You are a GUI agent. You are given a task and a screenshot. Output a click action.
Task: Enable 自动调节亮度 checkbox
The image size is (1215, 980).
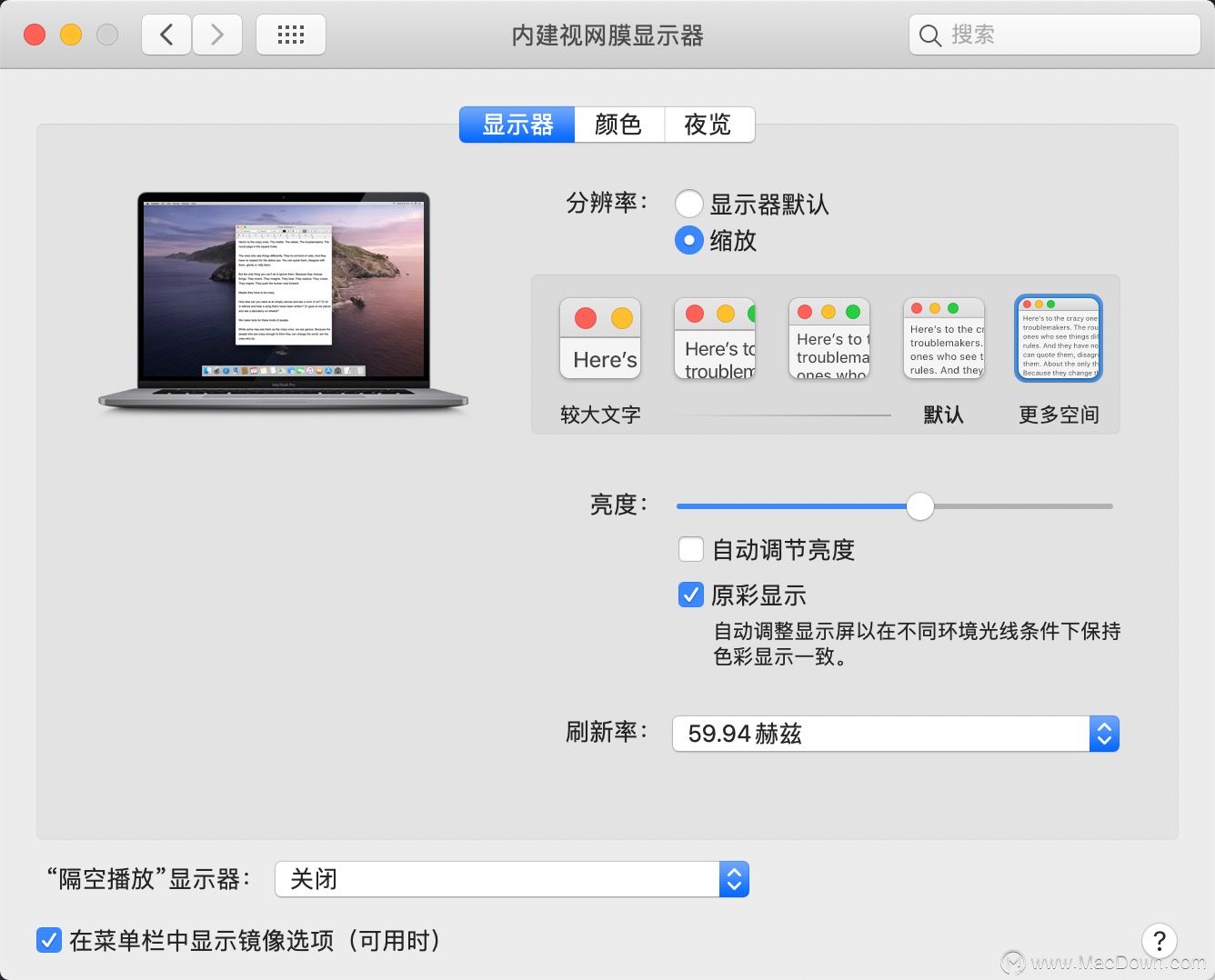tap(690, 549)
